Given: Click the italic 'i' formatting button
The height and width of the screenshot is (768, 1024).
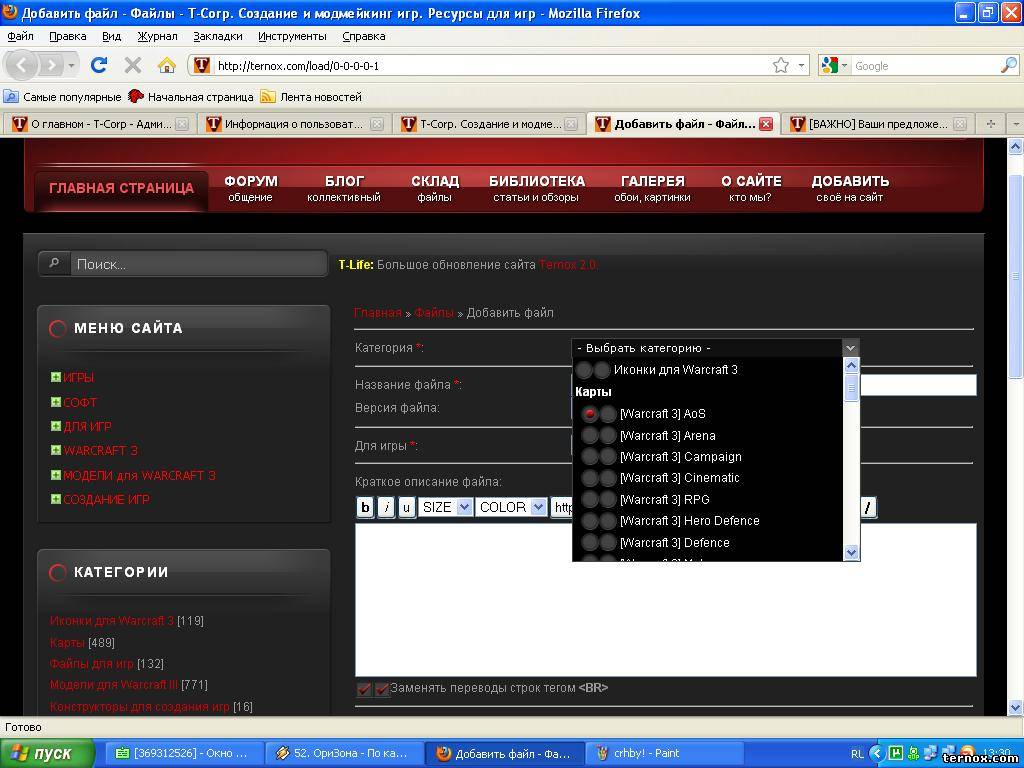Looking at the screenshot, I should (x=386, y=507).
